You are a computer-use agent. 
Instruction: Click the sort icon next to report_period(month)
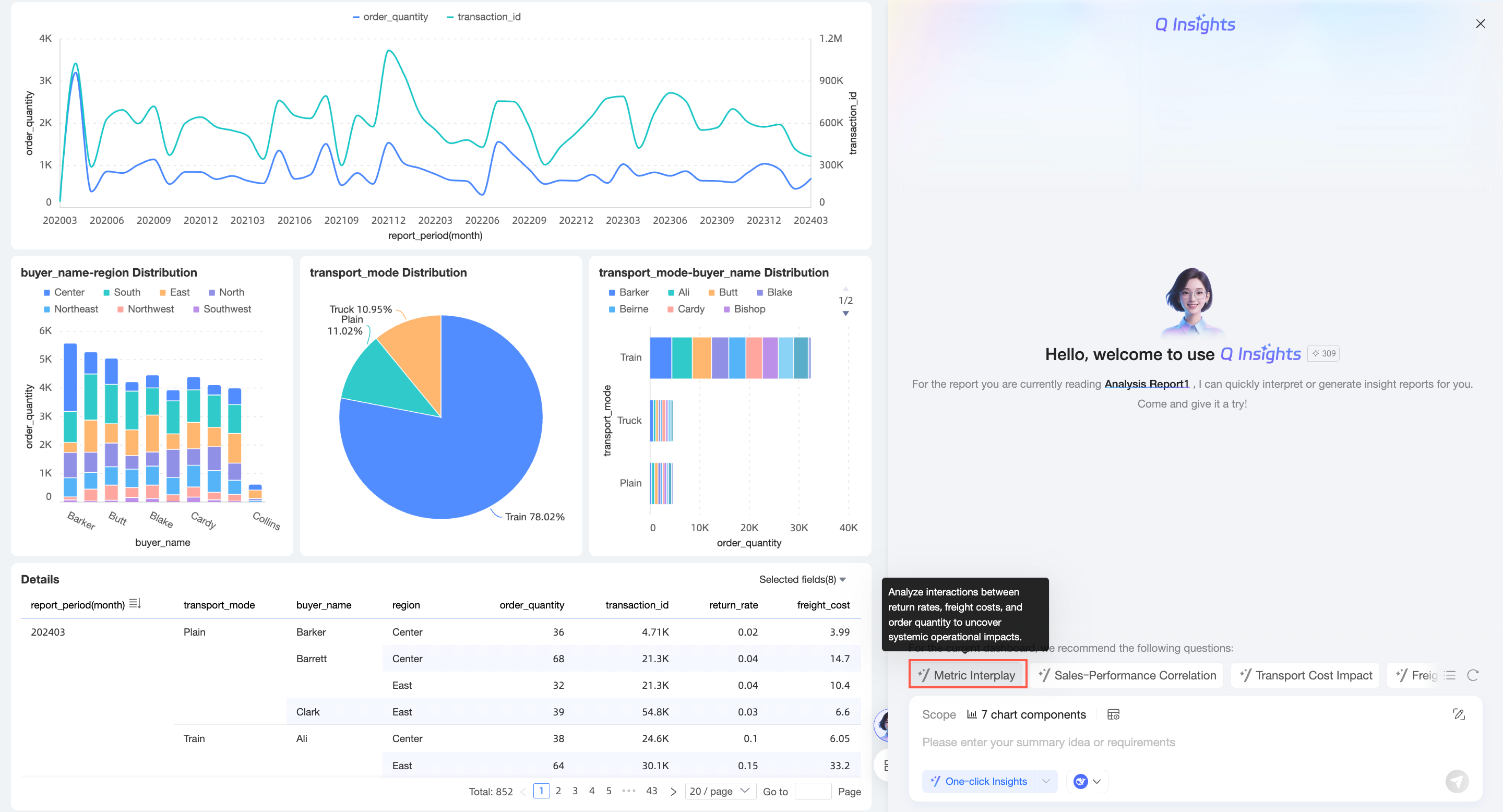tap(135, 604)
